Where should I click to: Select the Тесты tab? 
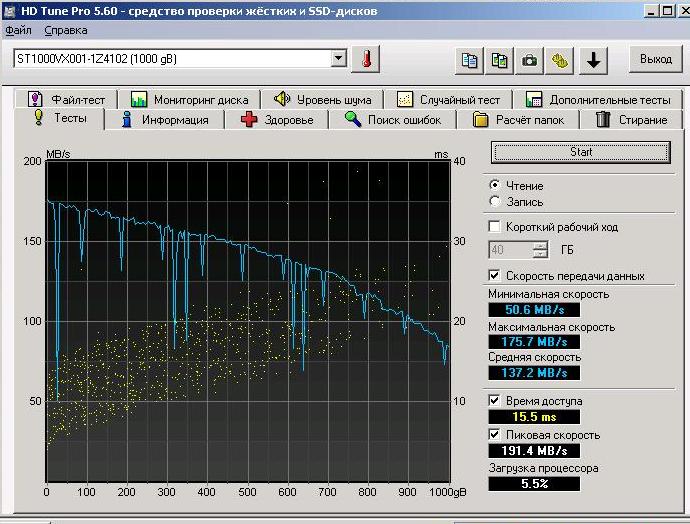click(60, 119)
